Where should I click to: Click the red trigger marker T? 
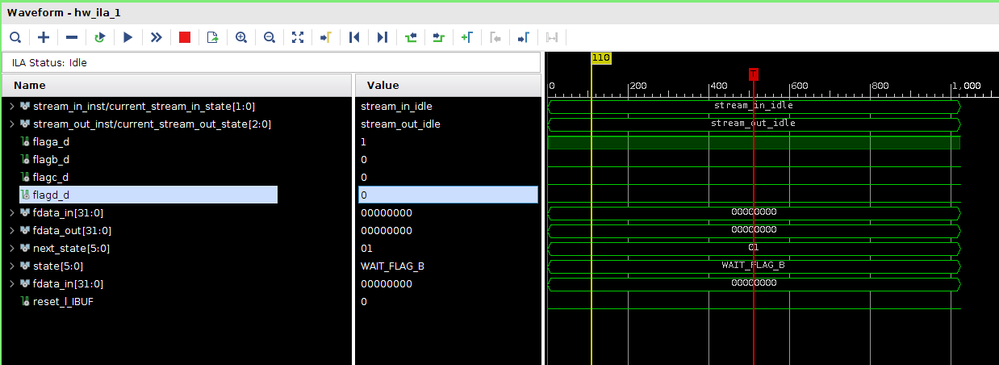click(x=754, y=74)
